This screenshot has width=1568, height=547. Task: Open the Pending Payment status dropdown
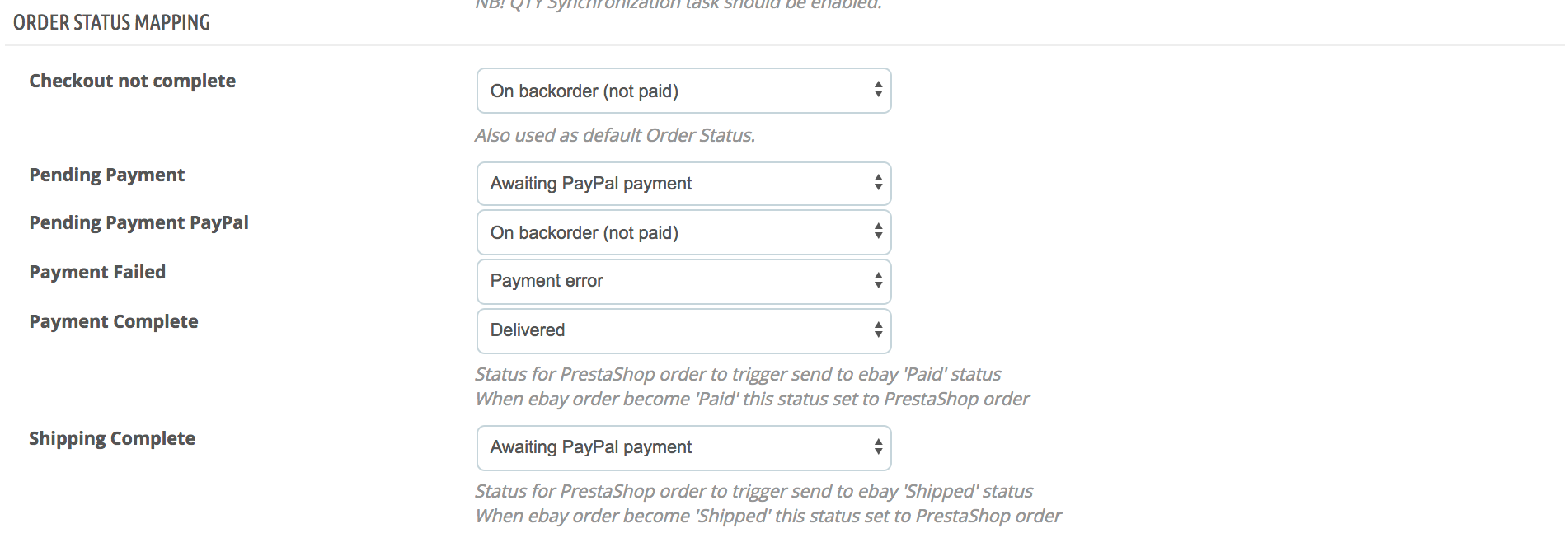coord(683,184)
